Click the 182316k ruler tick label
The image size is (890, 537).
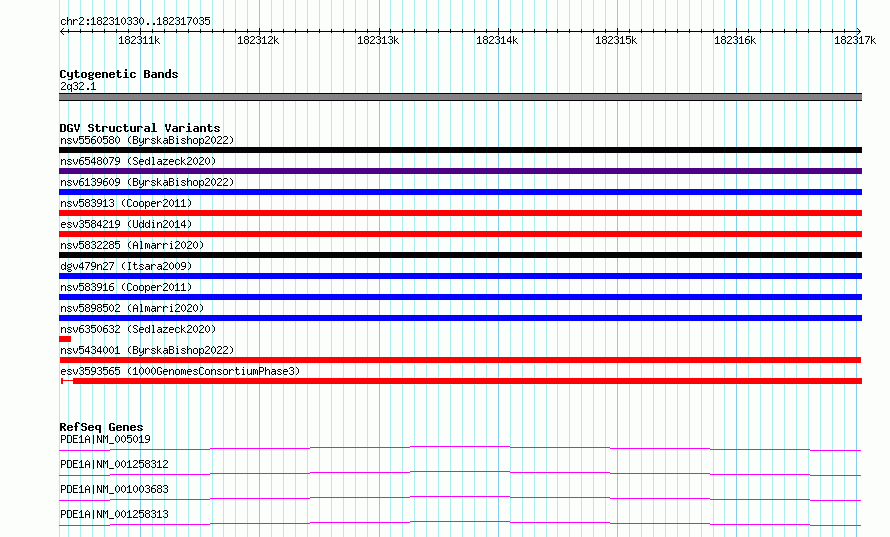point(735,40)
